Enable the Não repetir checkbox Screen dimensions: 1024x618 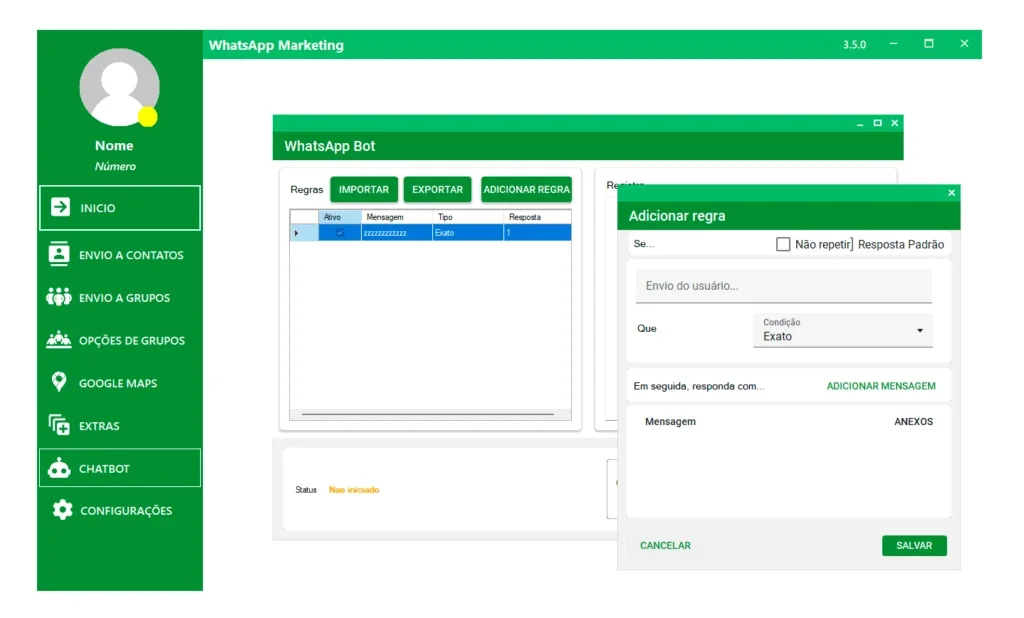pyautogui.click(x=782, y=244)
